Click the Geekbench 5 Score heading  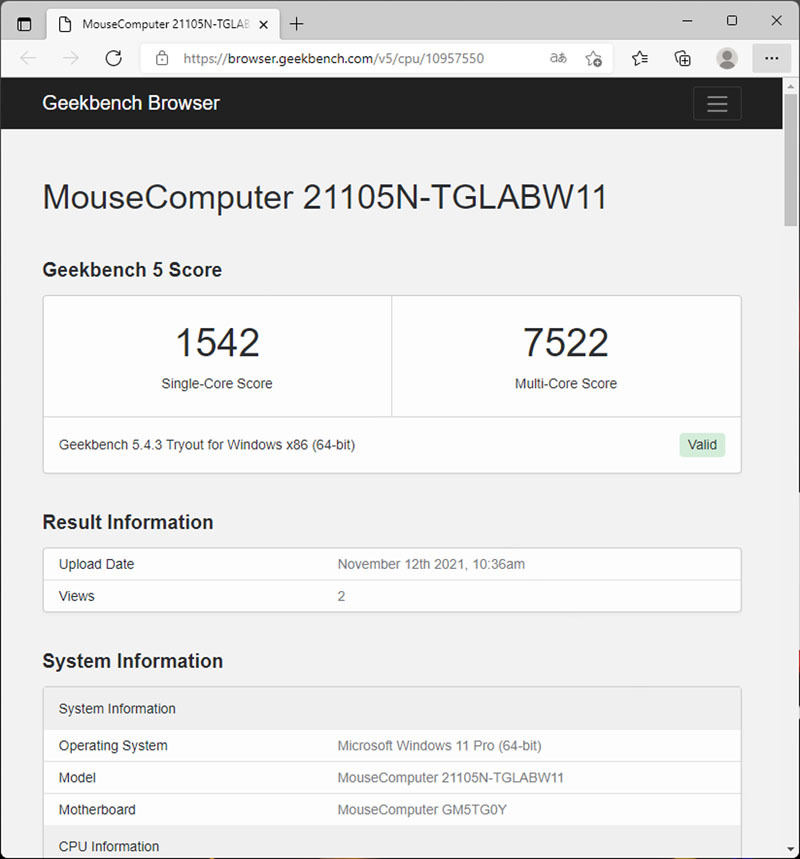click(x=132, y=270)
